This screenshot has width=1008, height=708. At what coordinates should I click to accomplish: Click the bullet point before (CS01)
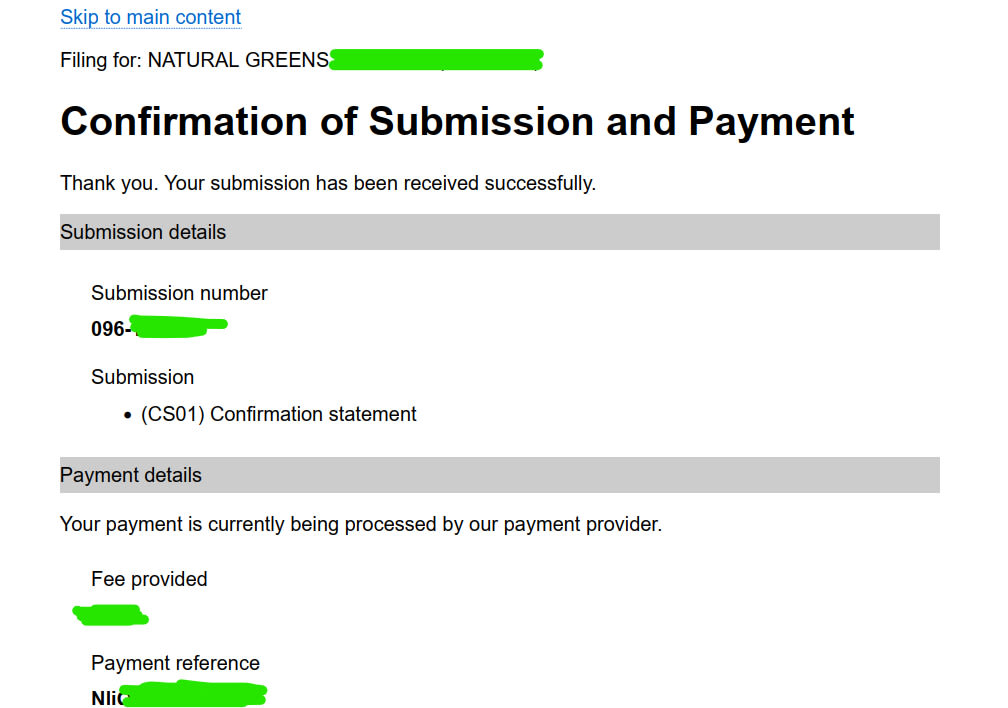tap(128, 415)
